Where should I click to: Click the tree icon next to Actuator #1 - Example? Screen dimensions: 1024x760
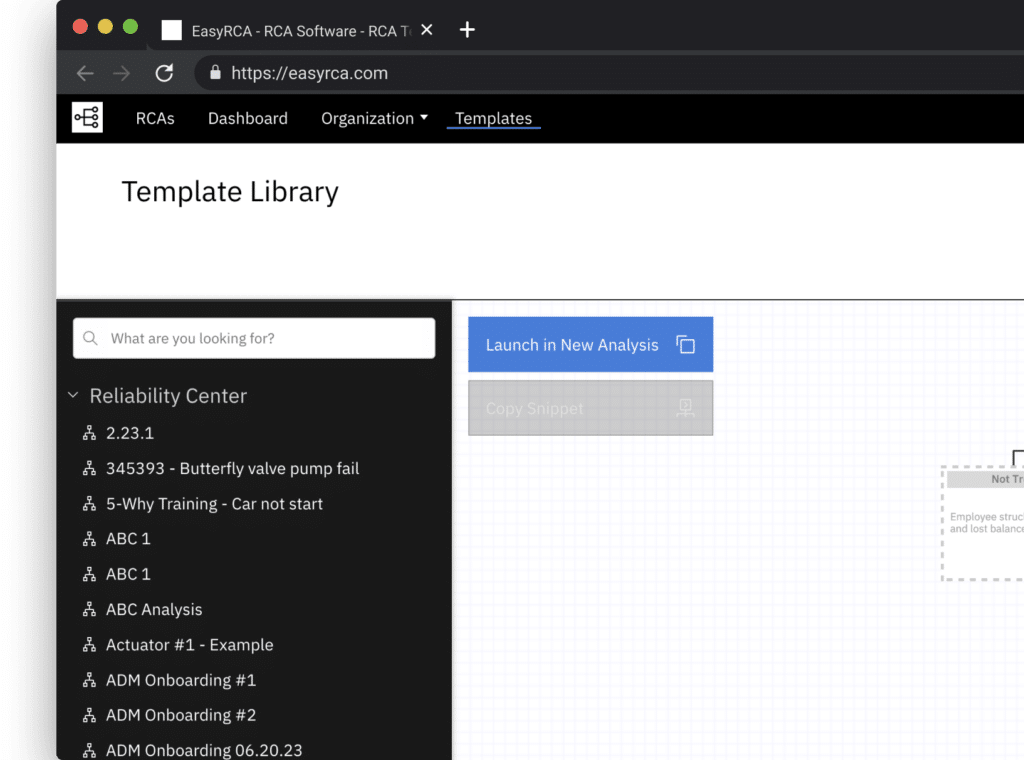click(x=89, y=644)
